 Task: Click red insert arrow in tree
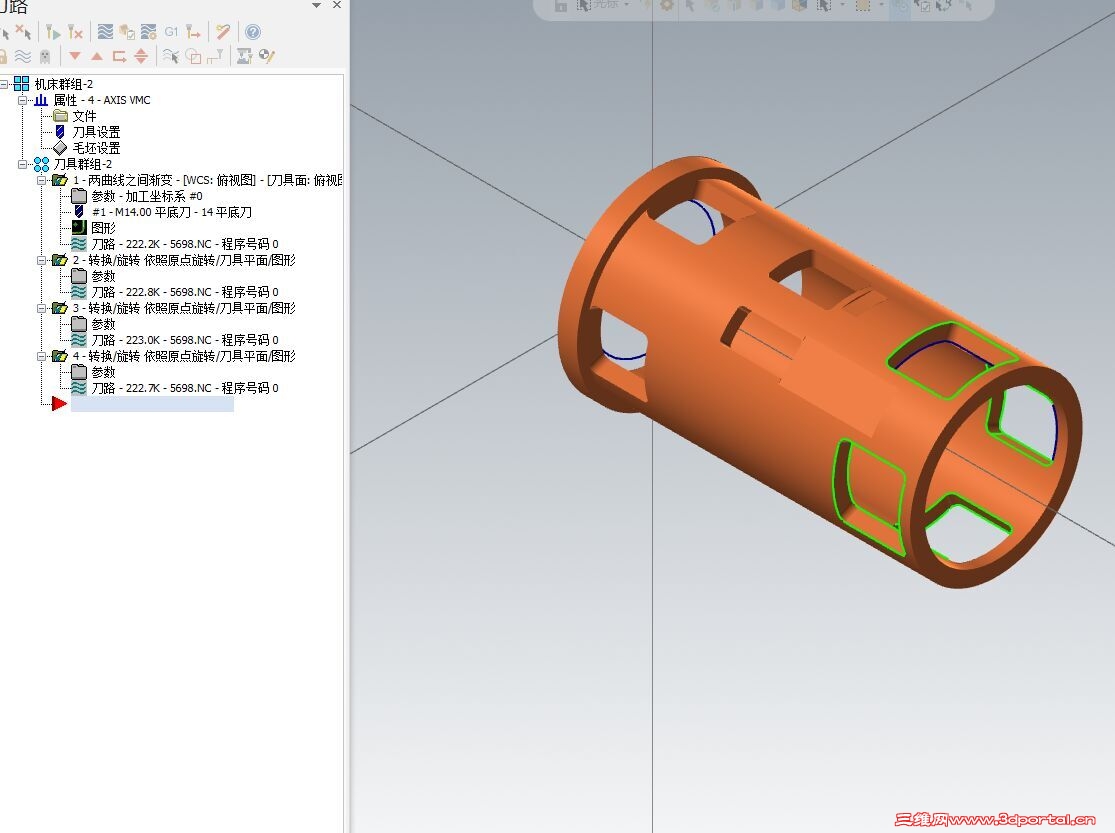point(59,404)
